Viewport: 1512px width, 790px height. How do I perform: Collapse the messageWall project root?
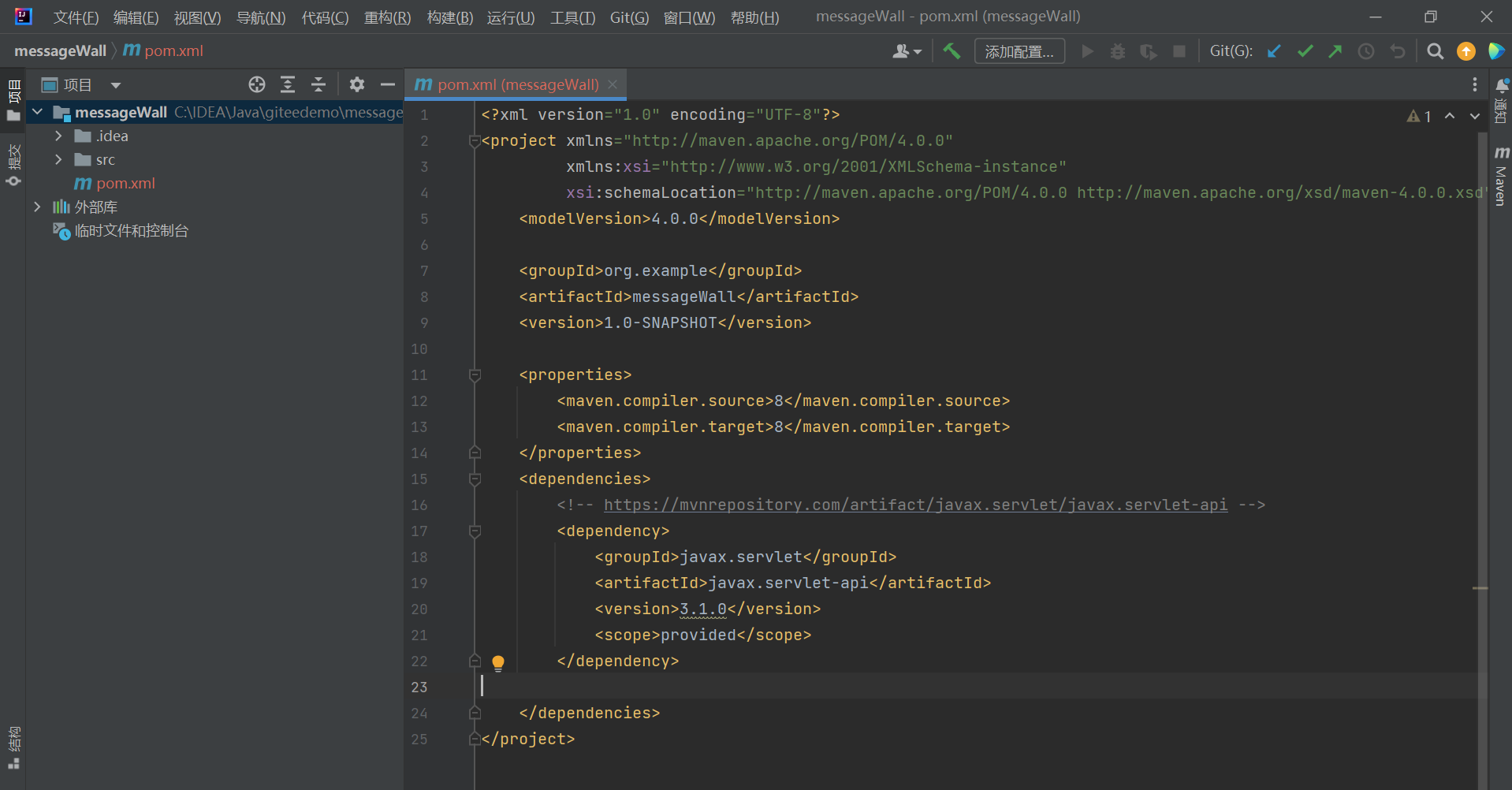tap(37, 112)
